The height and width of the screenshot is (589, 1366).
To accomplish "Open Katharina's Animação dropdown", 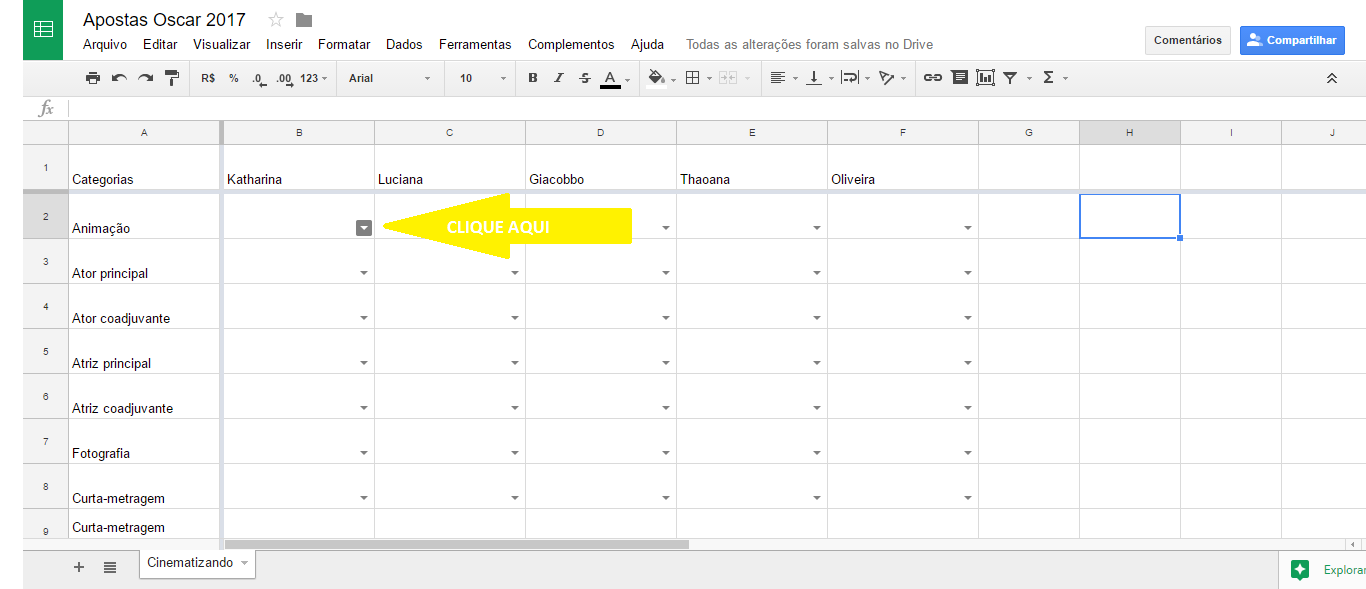I will click(364, 228).
